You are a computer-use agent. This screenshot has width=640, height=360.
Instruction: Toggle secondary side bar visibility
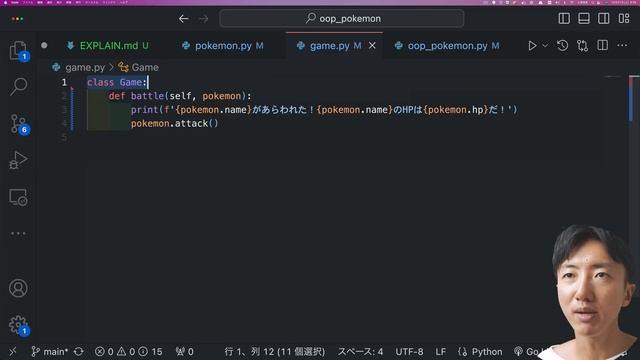coord(604,18)
